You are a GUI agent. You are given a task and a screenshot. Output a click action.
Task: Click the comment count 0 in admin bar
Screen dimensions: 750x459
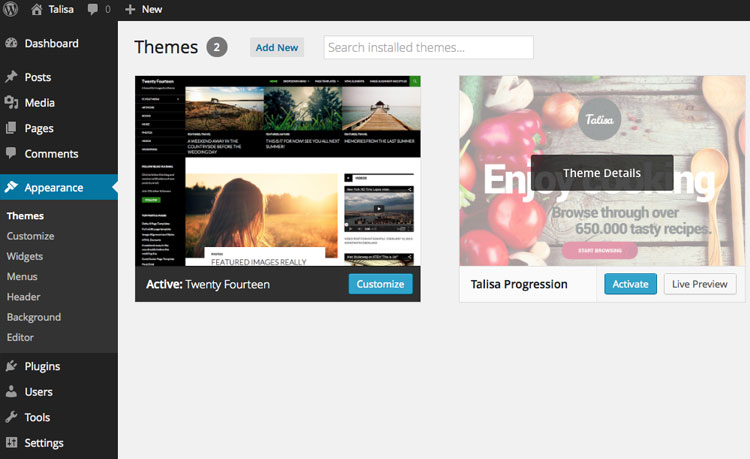coord(108,10)
